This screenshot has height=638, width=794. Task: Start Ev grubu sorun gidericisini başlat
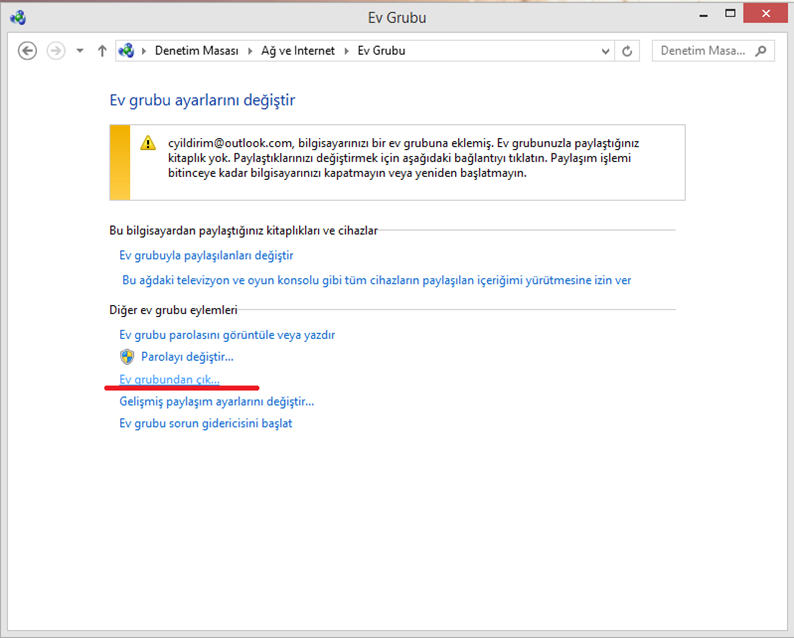click(206, 423)
